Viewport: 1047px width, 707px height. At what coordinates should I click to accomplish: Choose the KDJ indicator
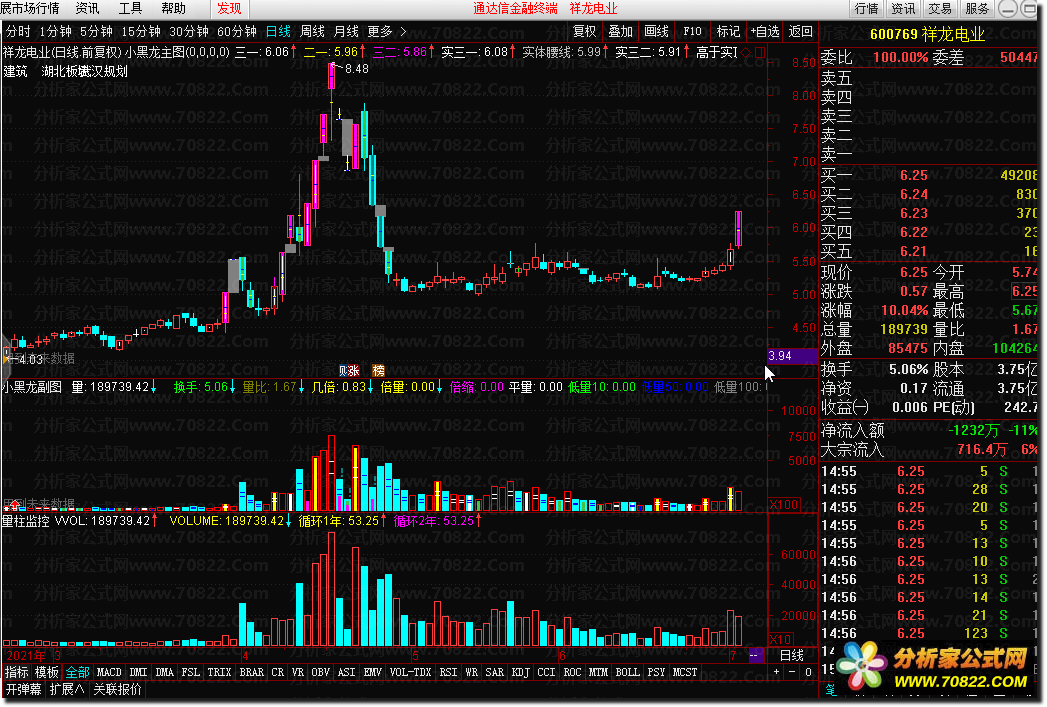pos(520,672)
